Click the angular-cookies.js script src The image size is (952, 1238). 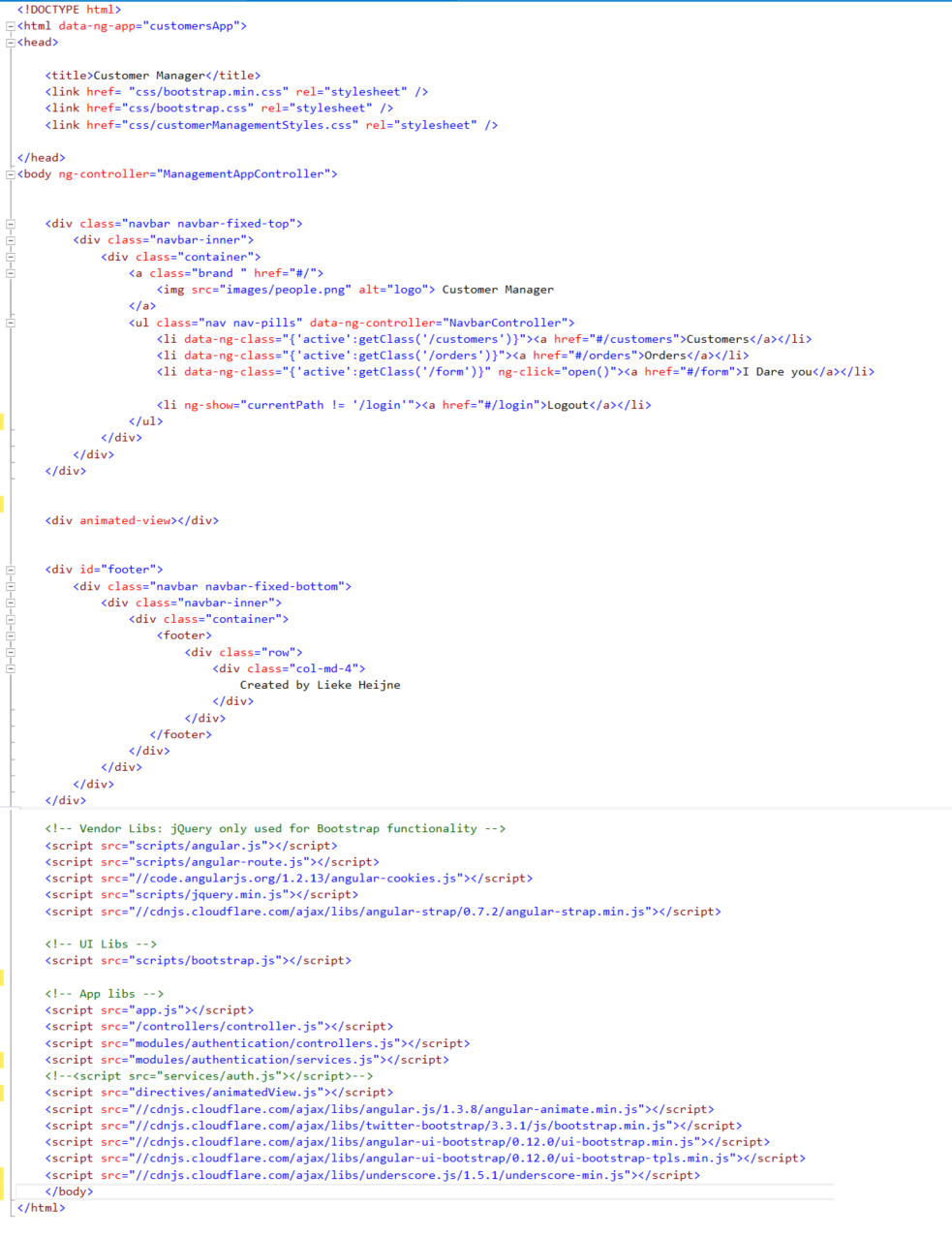coord(295,879)
